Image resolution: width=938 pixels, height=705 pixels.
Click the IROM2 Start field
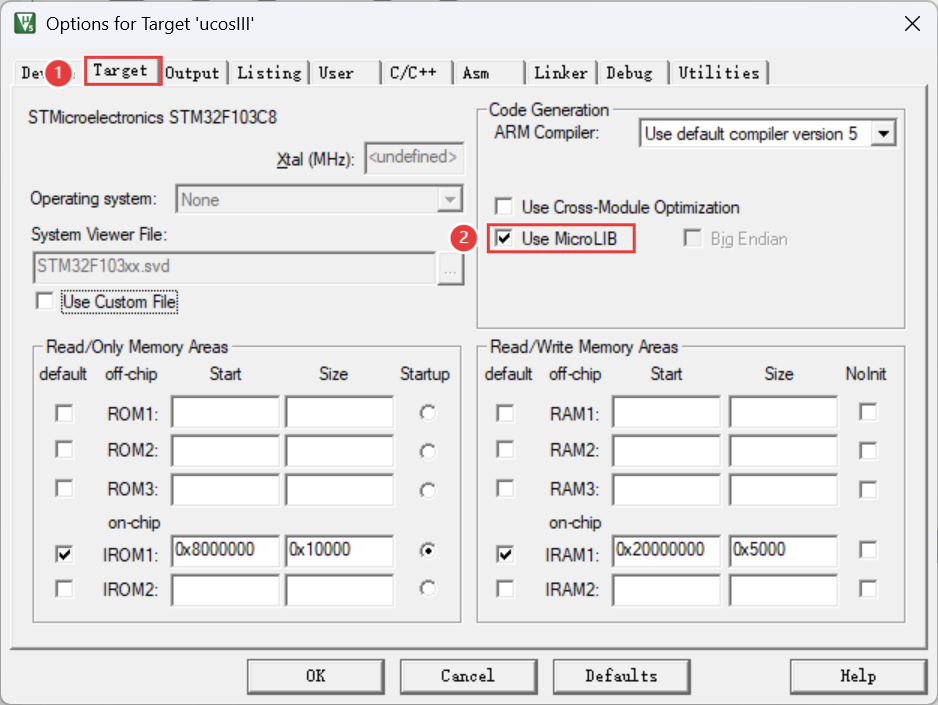point(225,590)
